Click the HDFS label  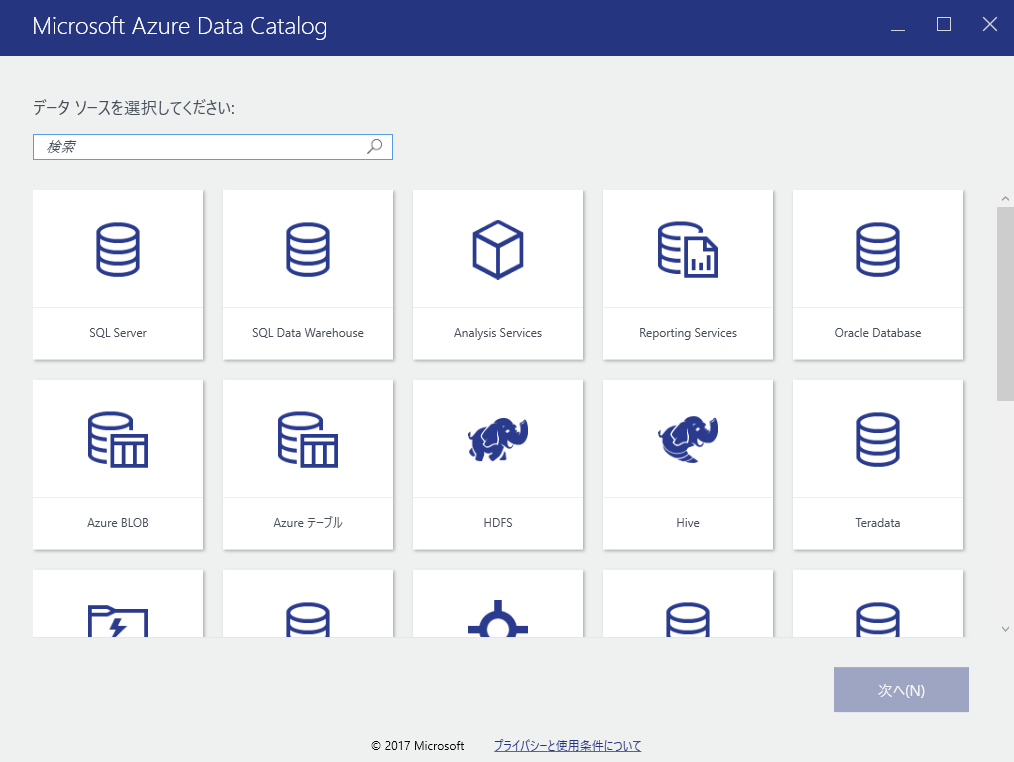click(498, 523)
